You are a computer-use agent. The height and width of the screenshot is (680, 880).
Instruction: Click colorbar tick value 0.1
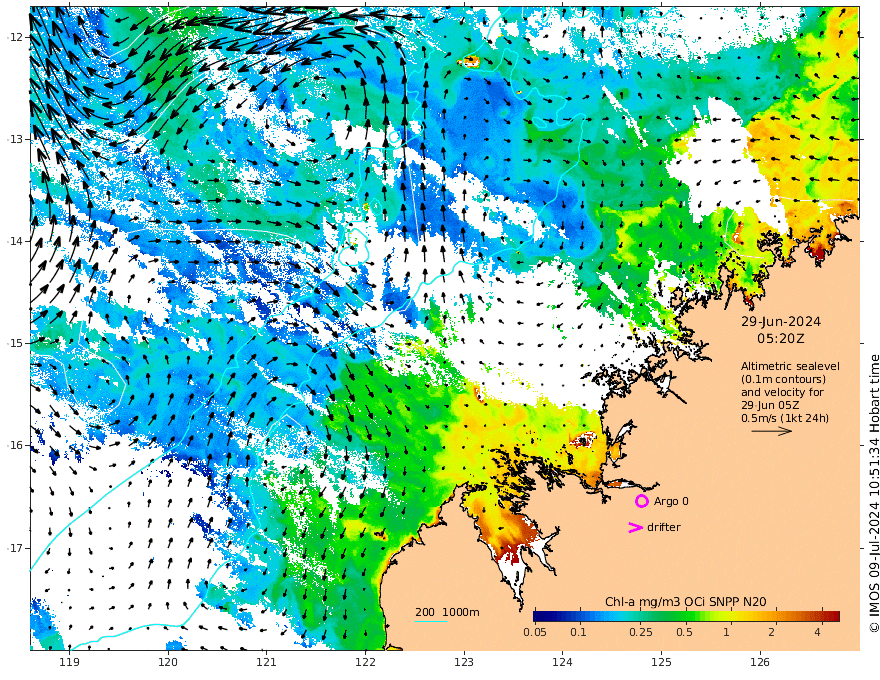click(x=578, y=632)
